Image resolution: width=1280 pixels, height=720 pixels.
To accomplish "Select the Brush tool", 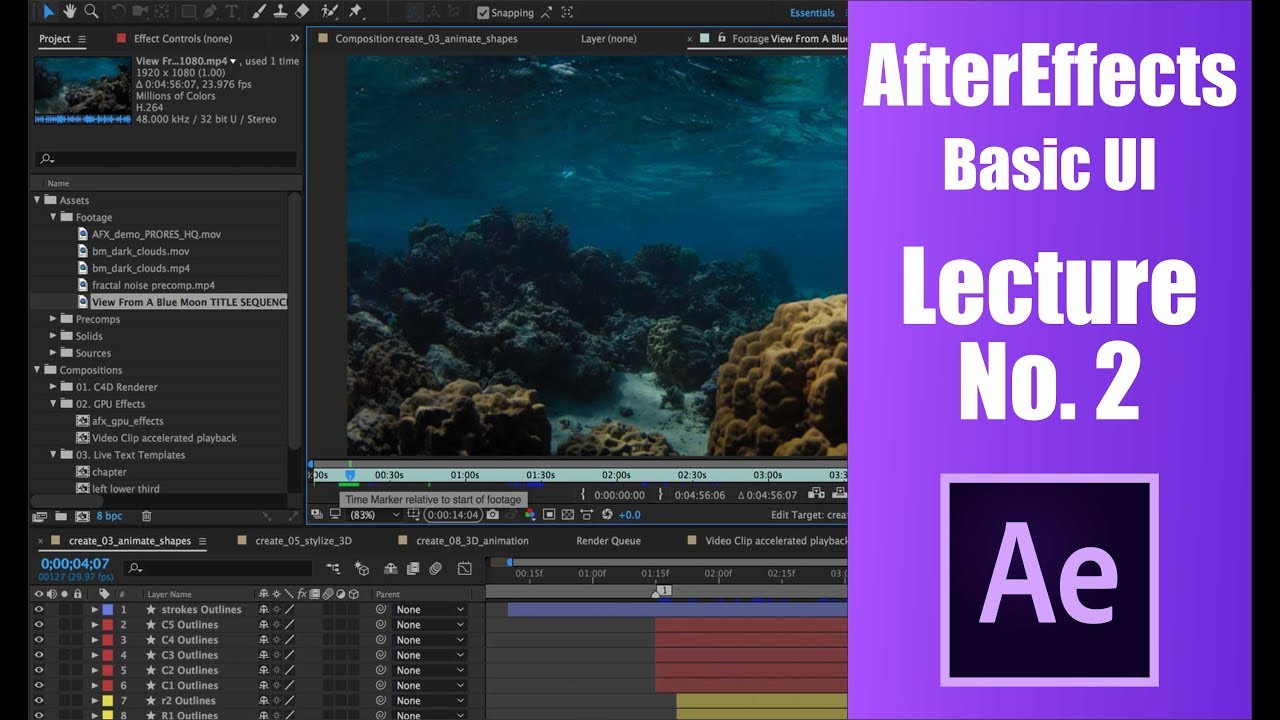I will [259, 12].
